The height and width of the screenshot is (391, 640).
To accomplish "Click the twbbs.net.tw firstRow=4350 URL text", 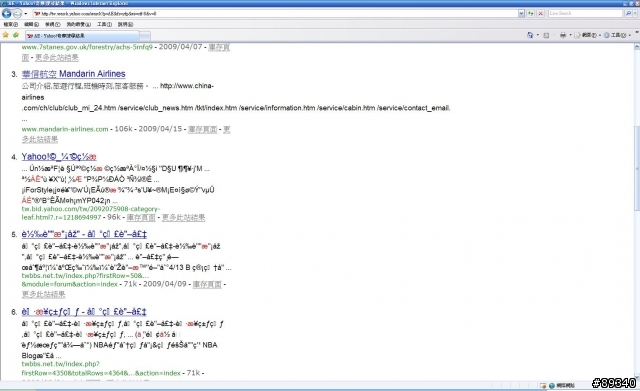I will pos(101,369).
